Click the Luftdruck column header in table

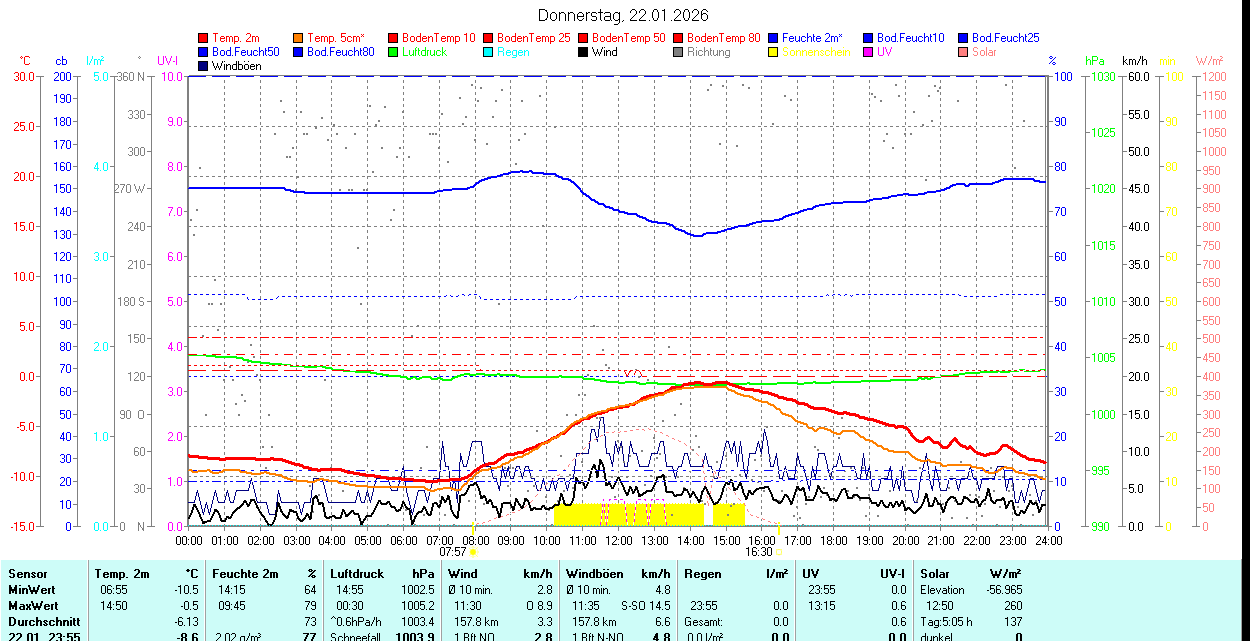tap(356, 574)
